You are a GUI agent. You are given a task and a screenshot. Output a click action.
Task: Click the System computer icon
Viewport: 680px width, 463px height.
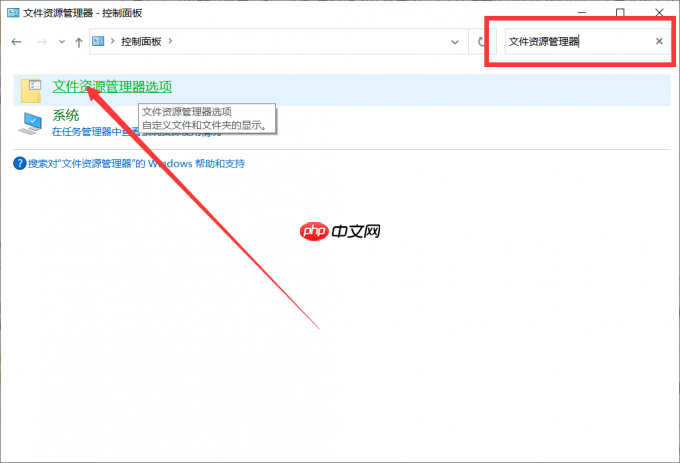point(30,123)
